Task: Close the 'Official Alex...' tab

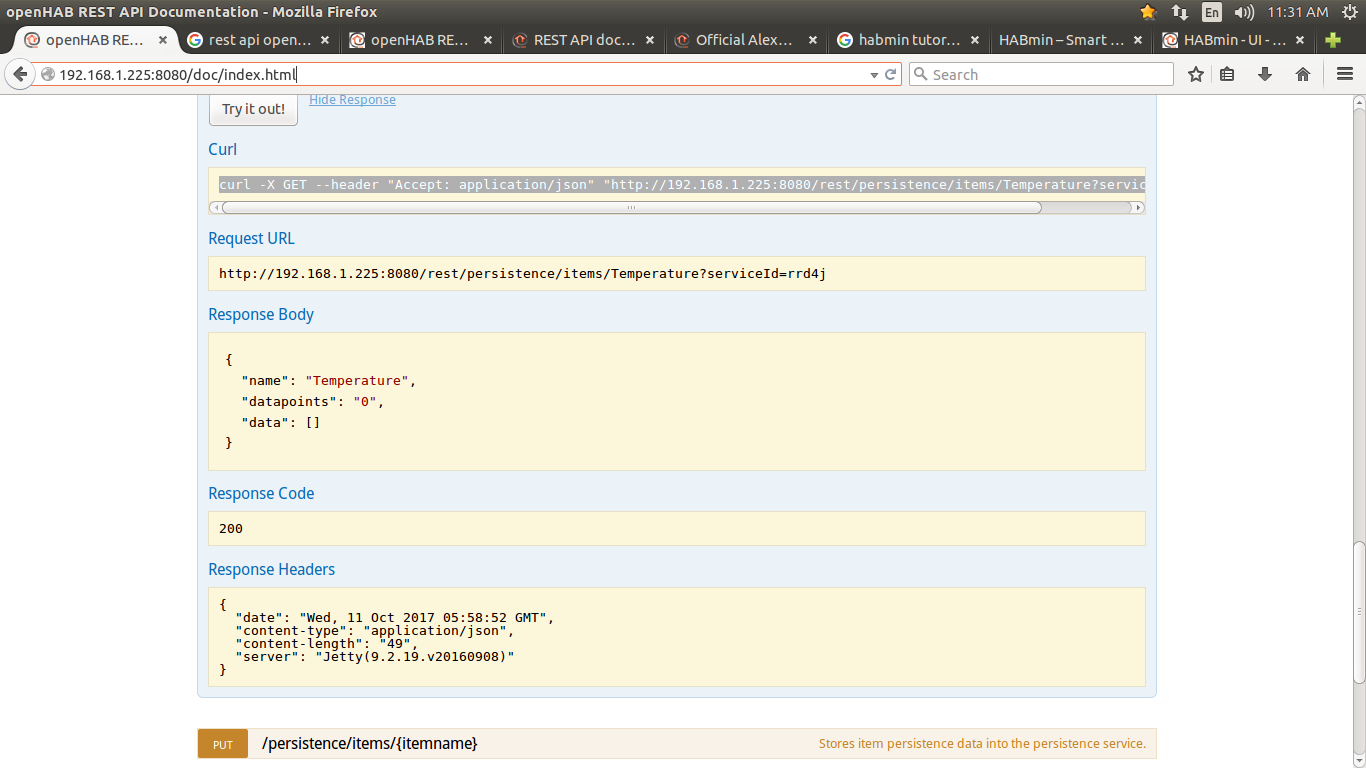Action: click(813, 41)
